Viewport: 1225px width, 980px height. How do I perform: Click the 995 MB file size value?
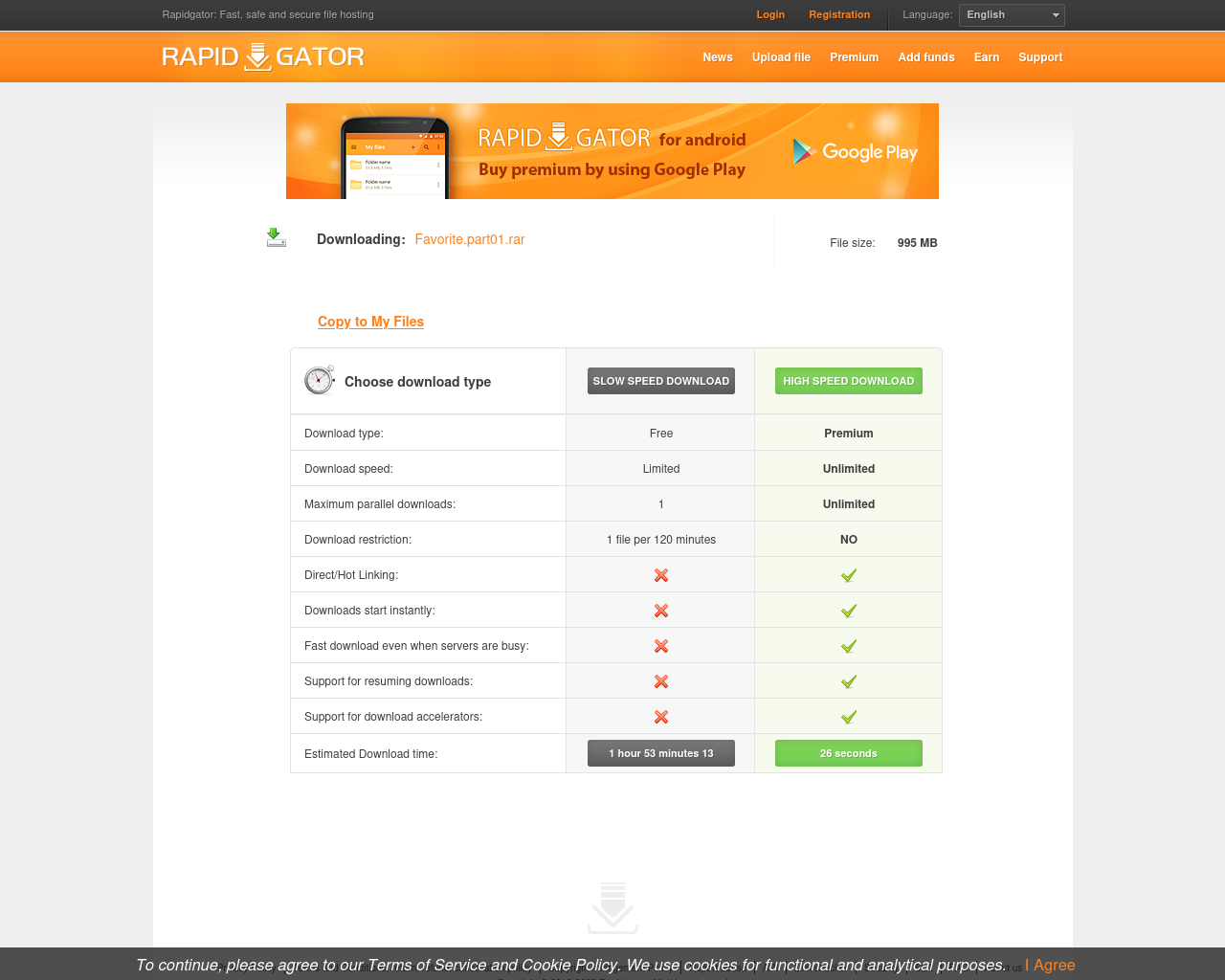click(917, 243)
